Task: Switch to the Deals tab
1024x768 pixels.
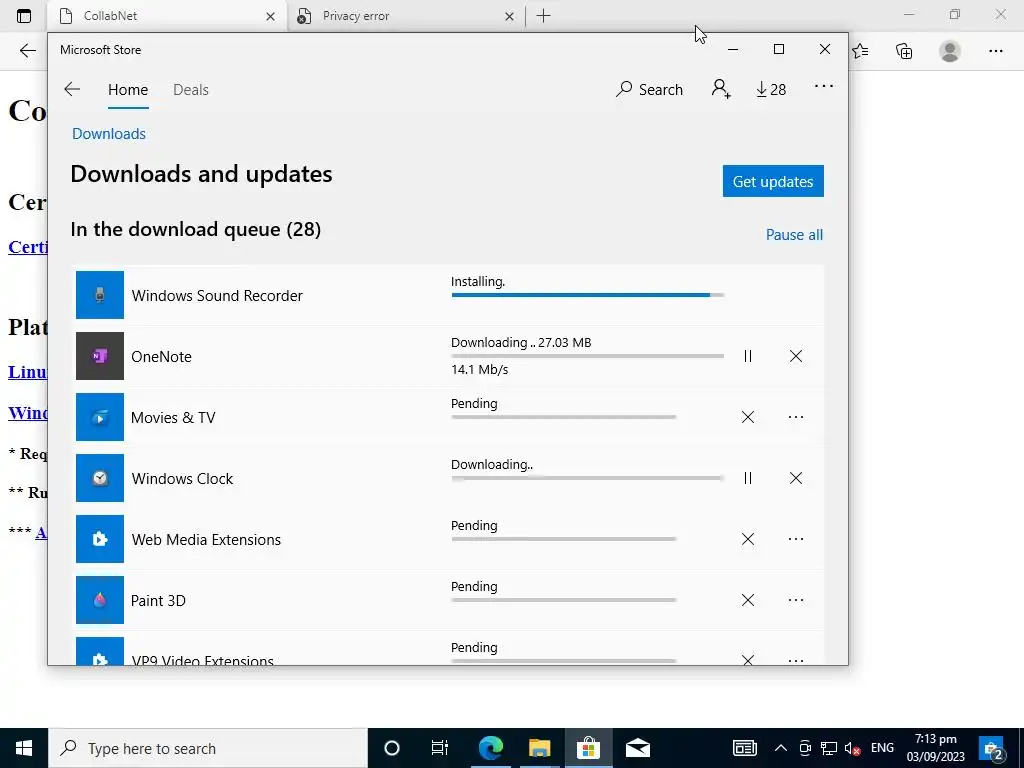Action: pos(191,89)
